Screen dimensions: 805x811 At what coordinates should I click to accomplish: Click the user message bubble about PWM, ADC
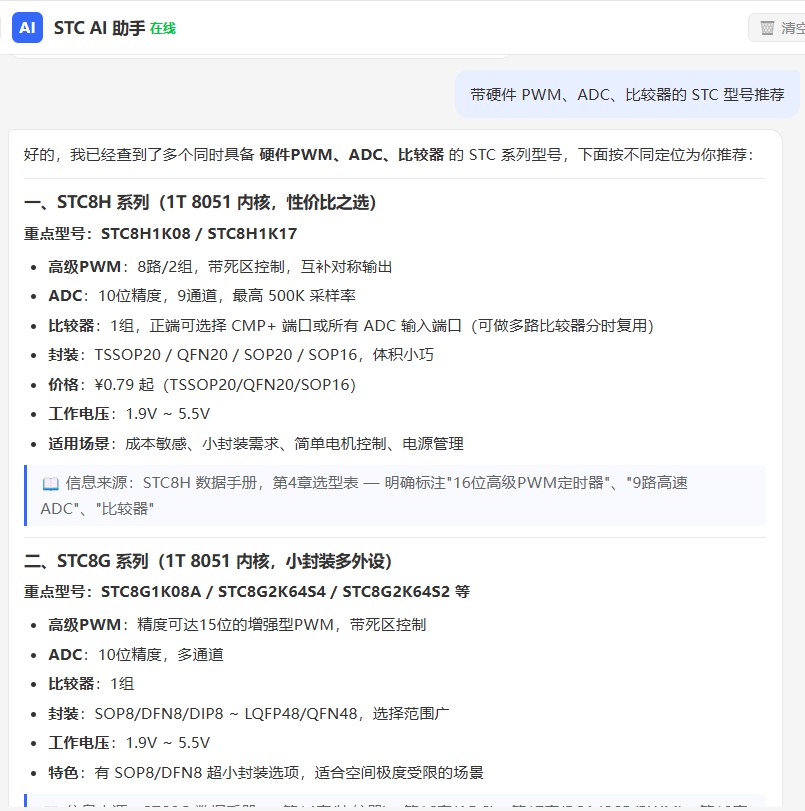click(627, 95)
